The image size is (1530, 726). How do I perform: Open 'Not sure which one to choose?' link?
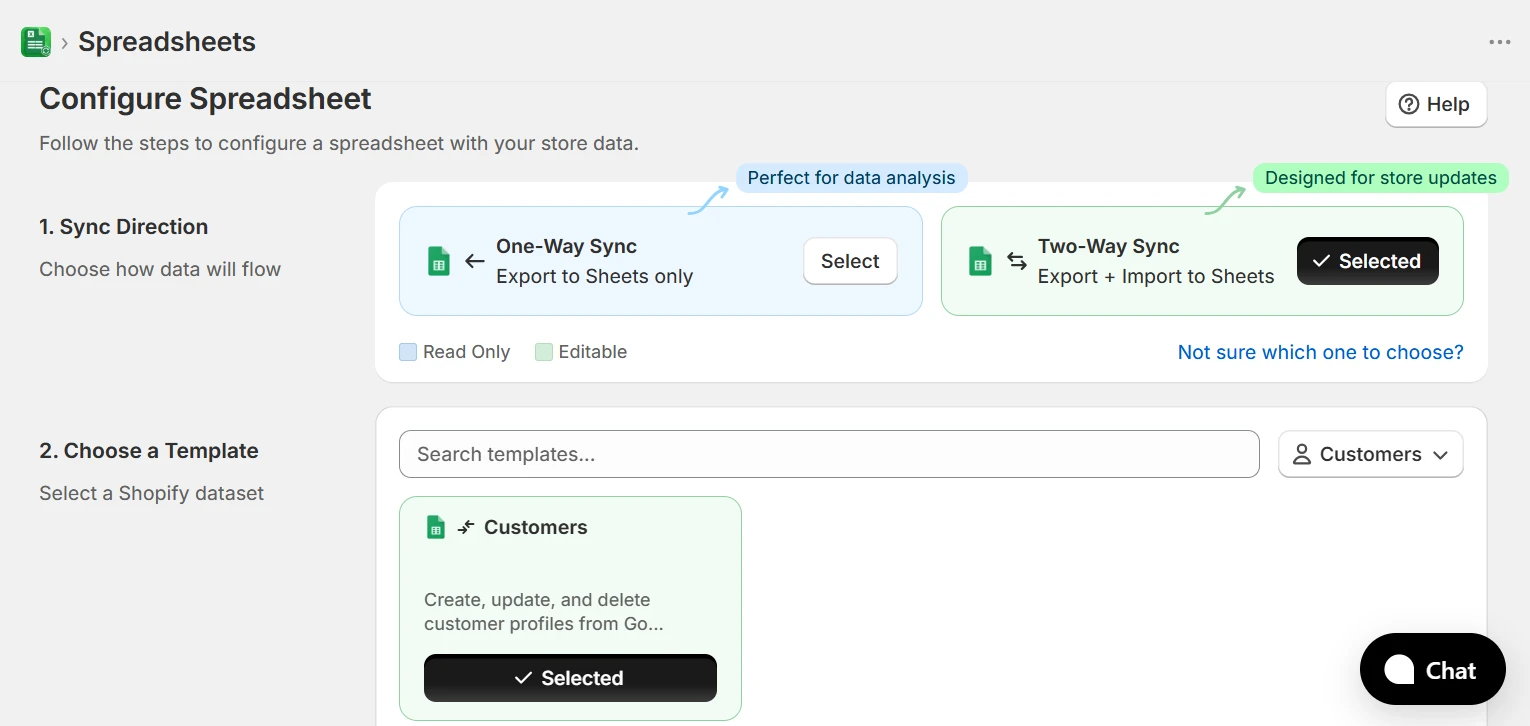click(x=1320, y=352)
